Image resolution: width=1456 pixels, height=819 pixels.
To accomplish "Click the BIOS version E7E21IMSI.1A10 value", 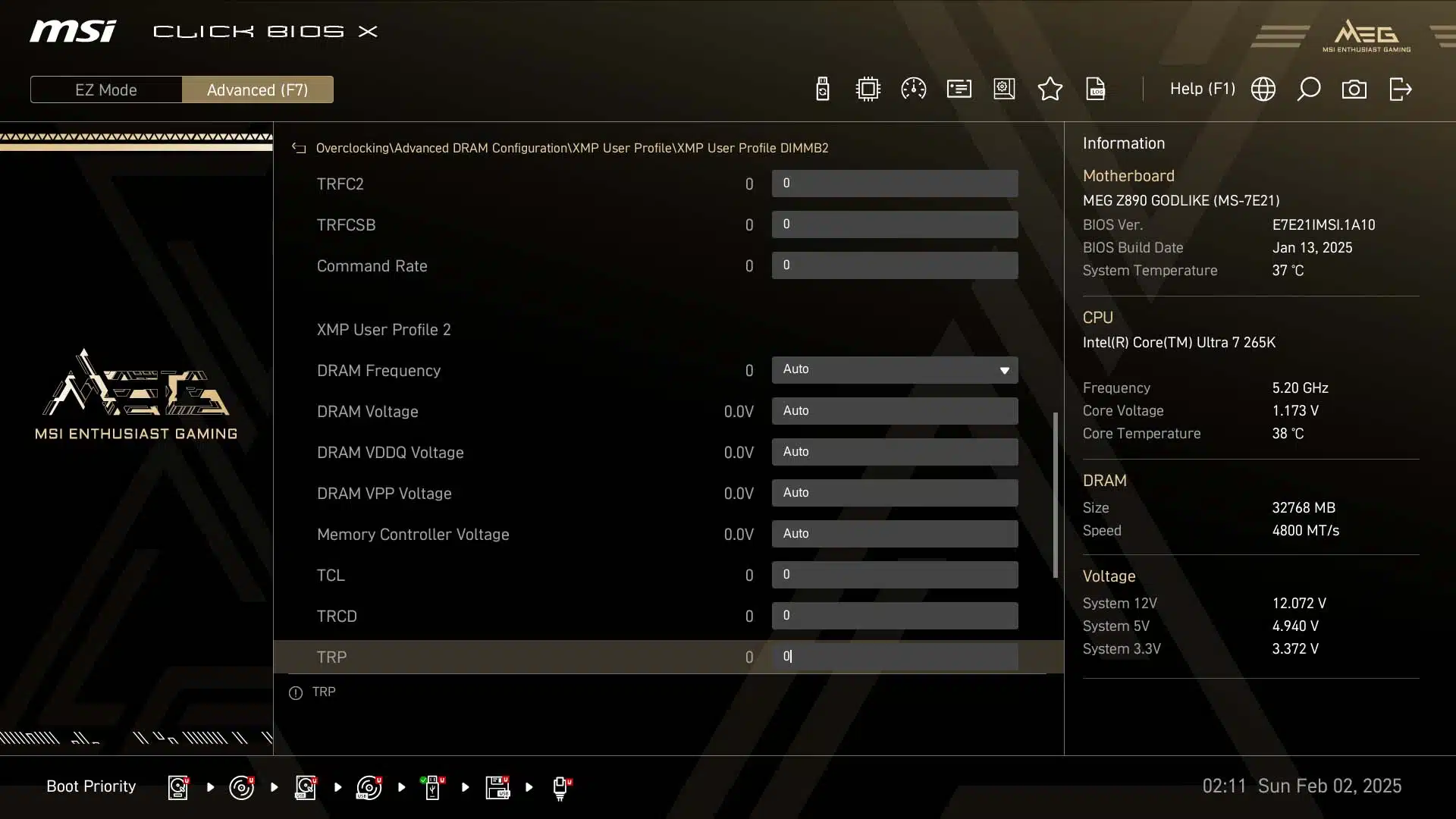I will [x=1323, y=225].
